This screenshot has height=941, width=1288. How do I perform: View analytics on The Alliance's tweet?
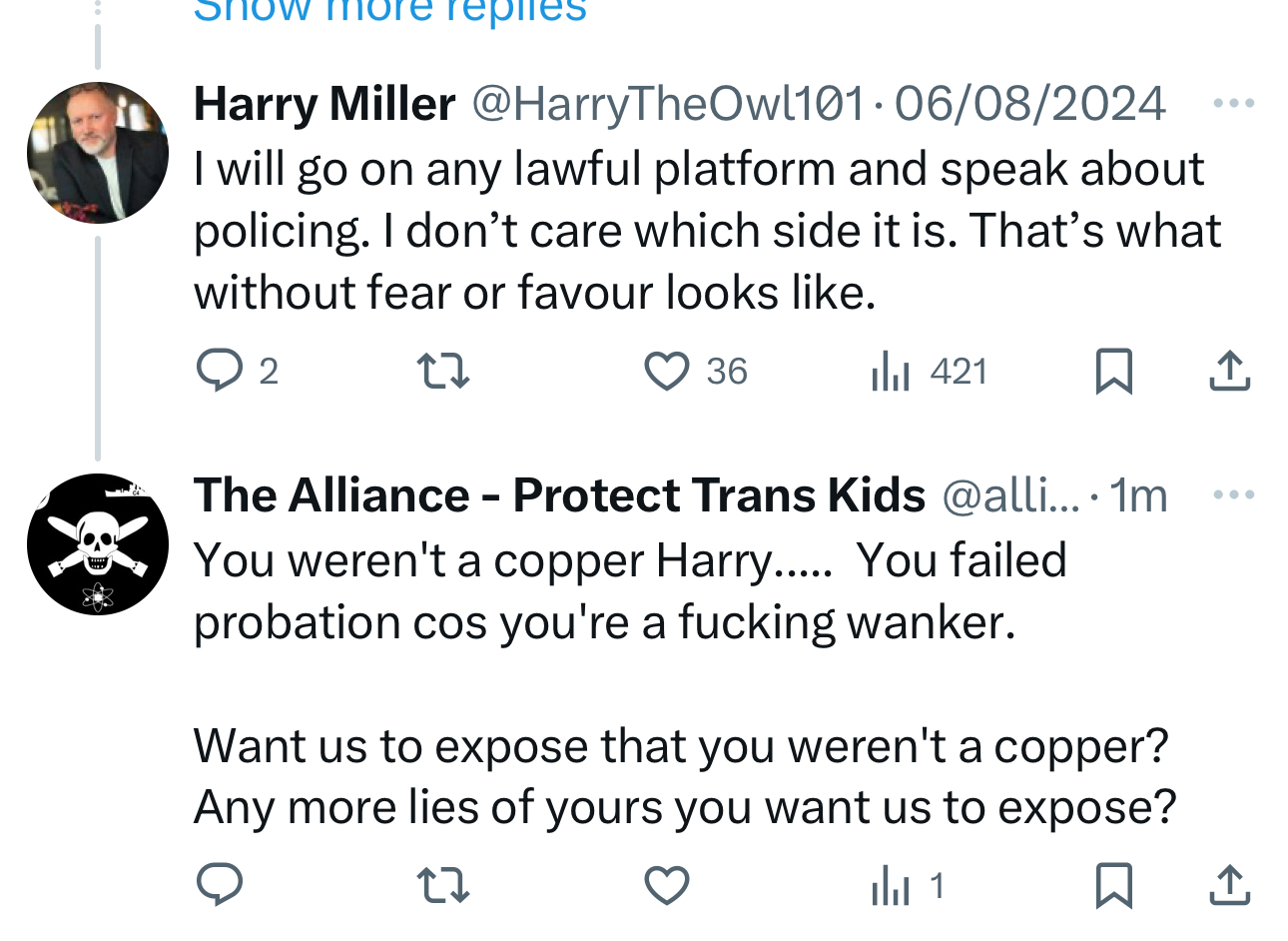891,886
